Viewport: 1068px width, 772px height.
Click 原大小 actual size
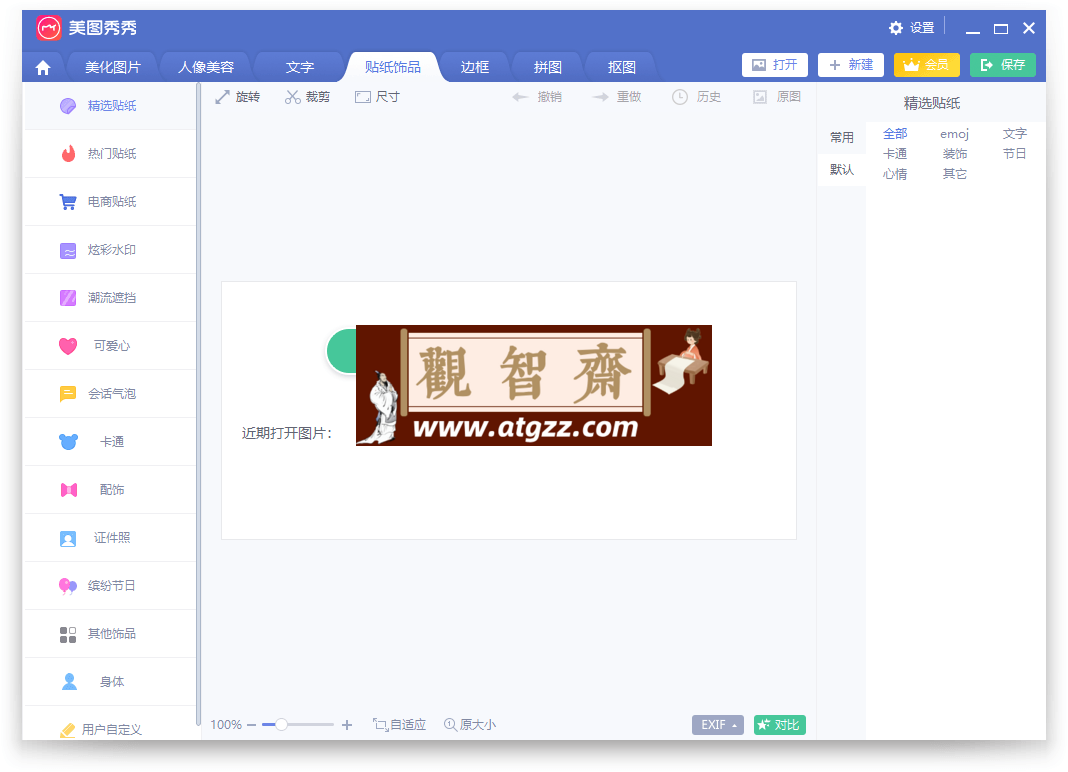[x=470, y=725]
